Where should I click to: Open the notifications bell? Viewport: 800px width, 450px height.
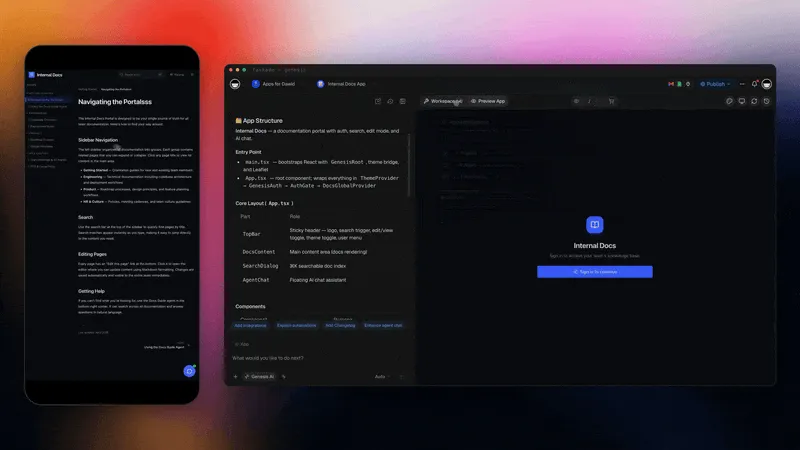[754, 84]
